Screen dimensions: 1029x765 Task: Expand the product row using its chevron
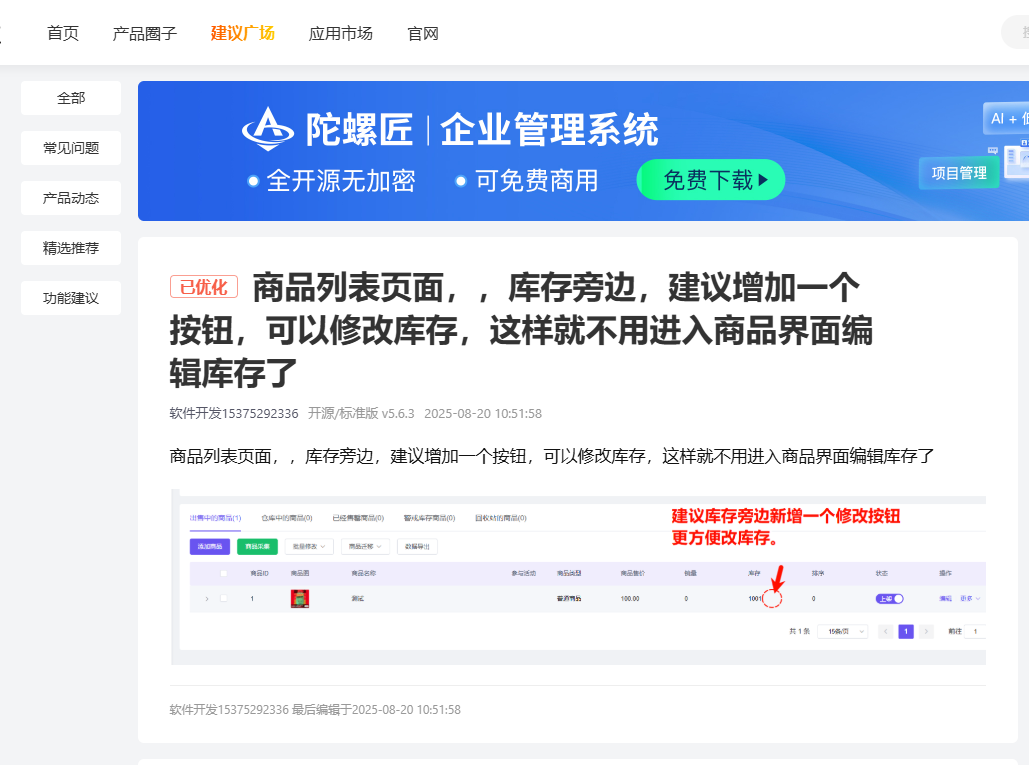point(207,598)
